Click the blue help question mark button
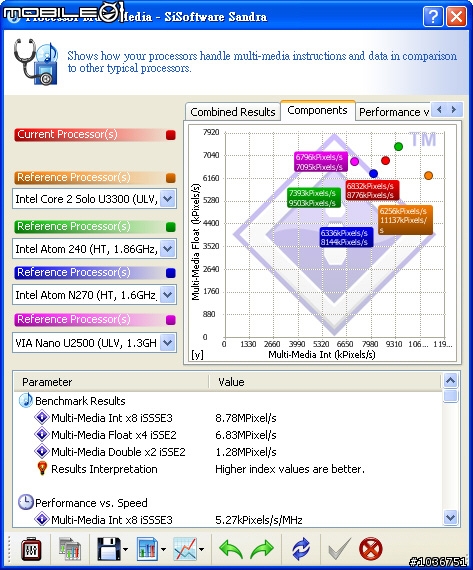 tap(433, 17)
